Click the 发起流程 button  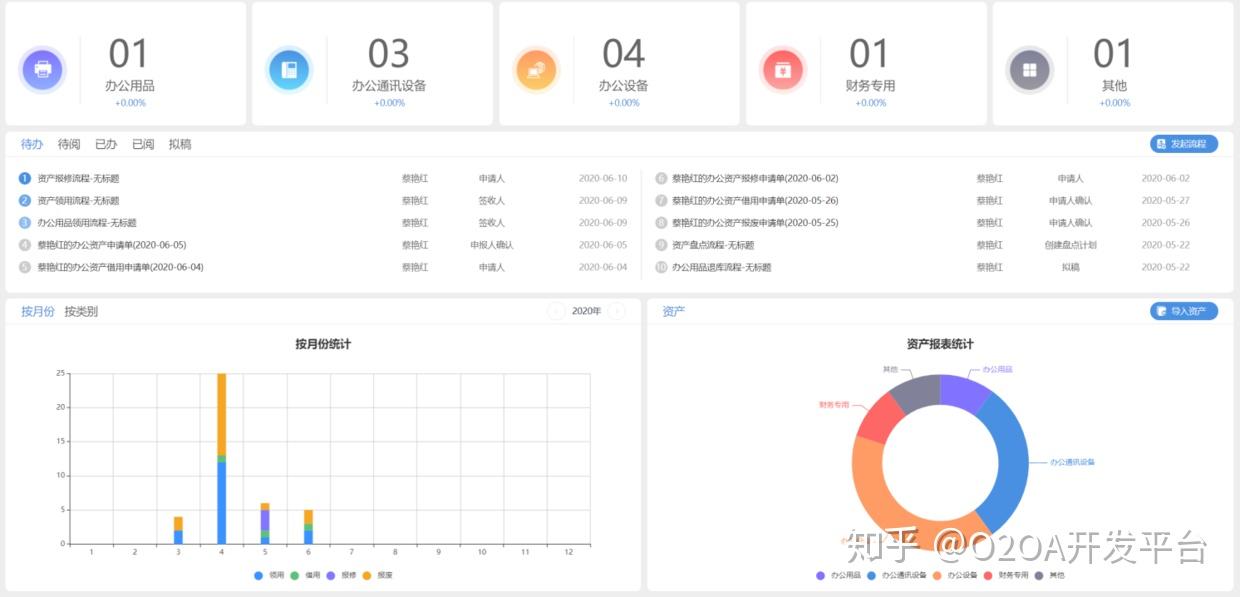[1185, 143]
